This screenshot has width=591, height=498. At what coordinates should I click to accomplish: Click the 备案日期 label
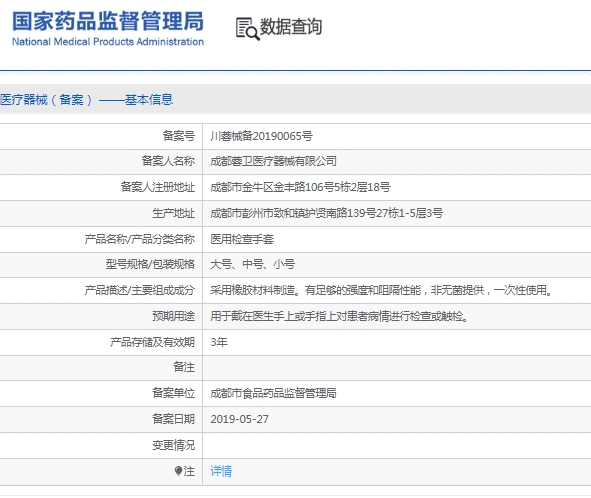coord(173,419)
